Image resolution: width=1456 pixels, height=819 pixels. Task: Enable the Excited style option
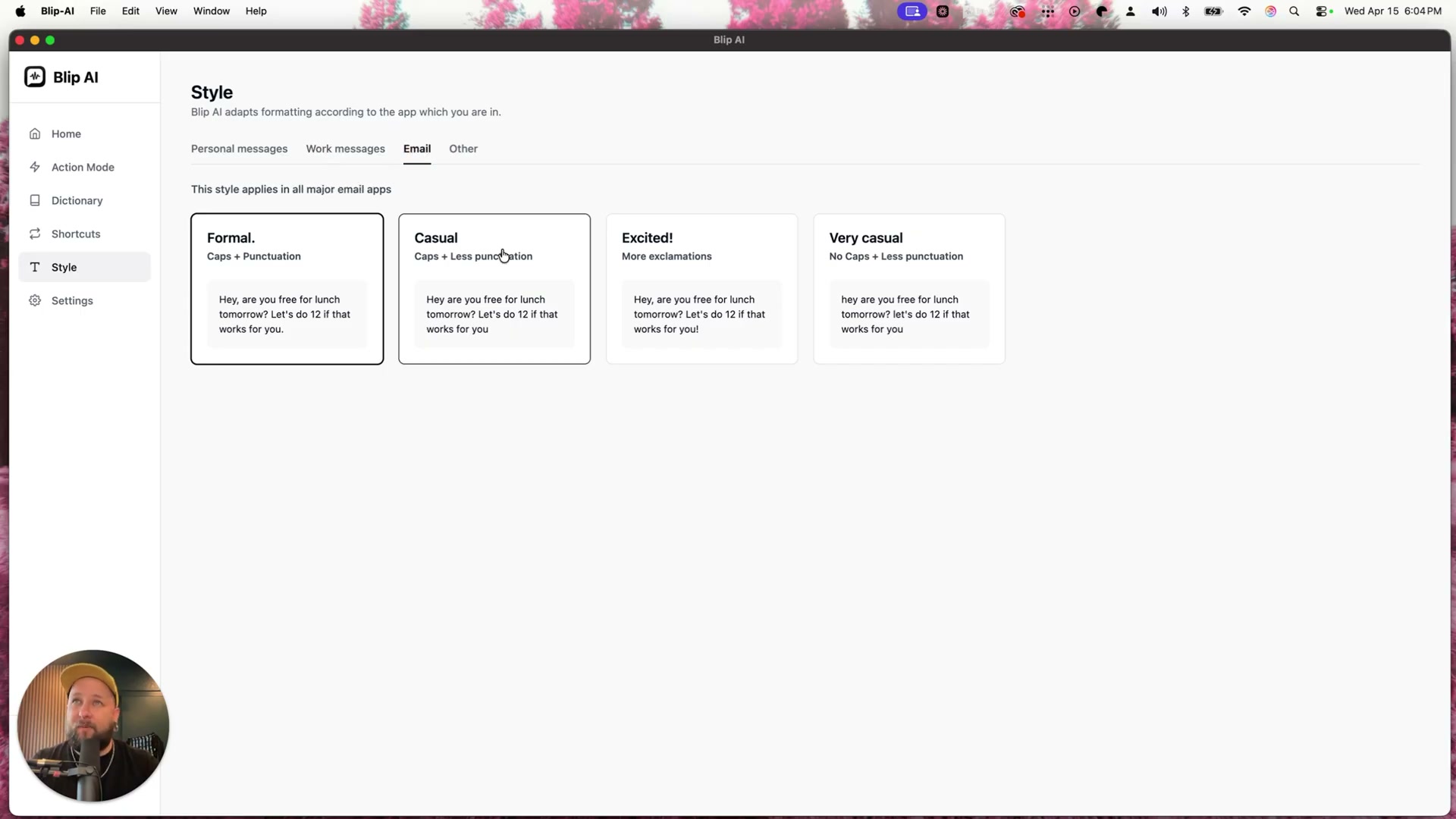pyautogui.click(x=701, y=288)
